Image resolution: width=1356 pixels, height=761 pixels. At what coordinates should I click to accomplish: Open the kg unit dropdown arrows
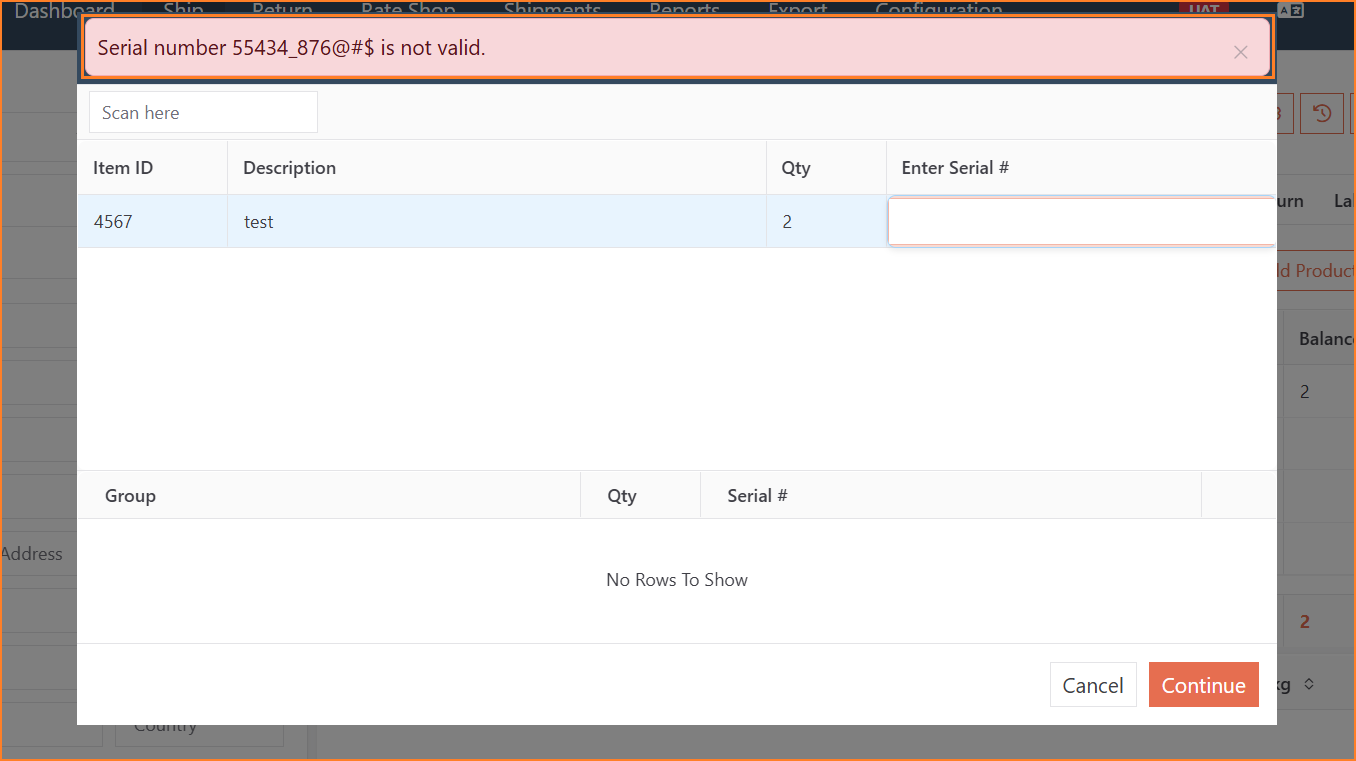tap(1309, 685)
